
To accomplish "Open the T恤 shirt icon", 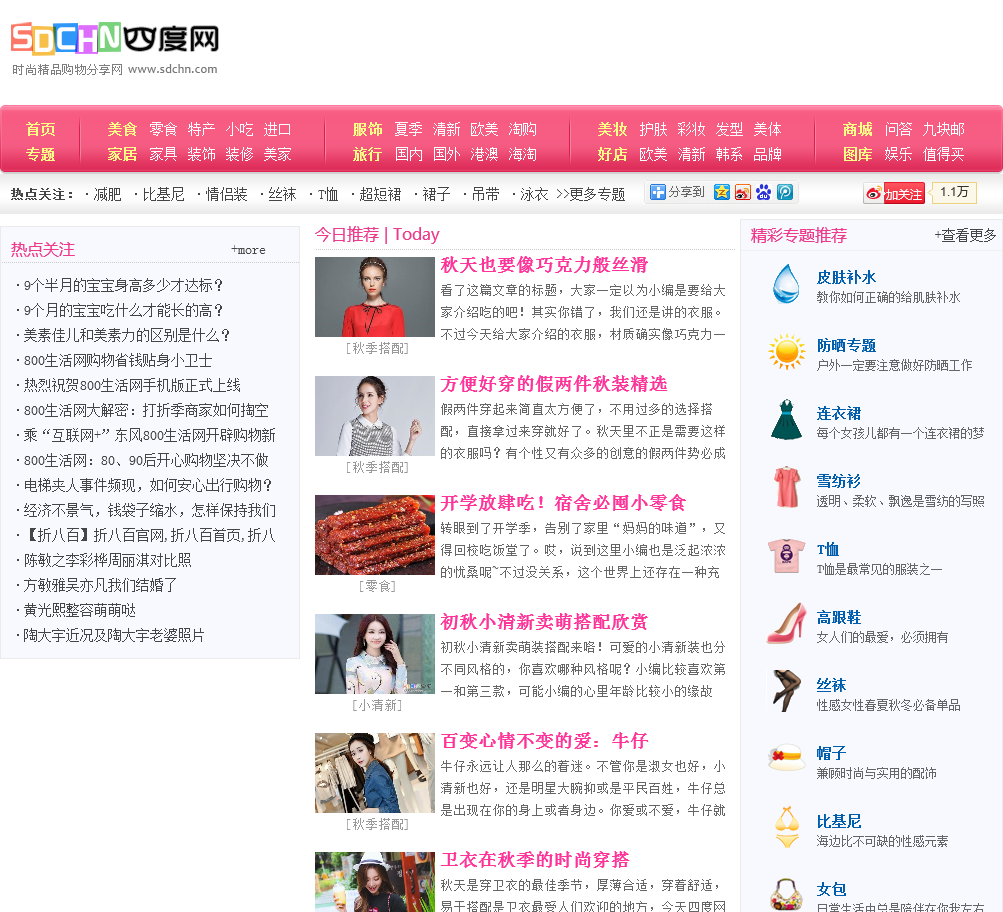I will click(786, 555).
